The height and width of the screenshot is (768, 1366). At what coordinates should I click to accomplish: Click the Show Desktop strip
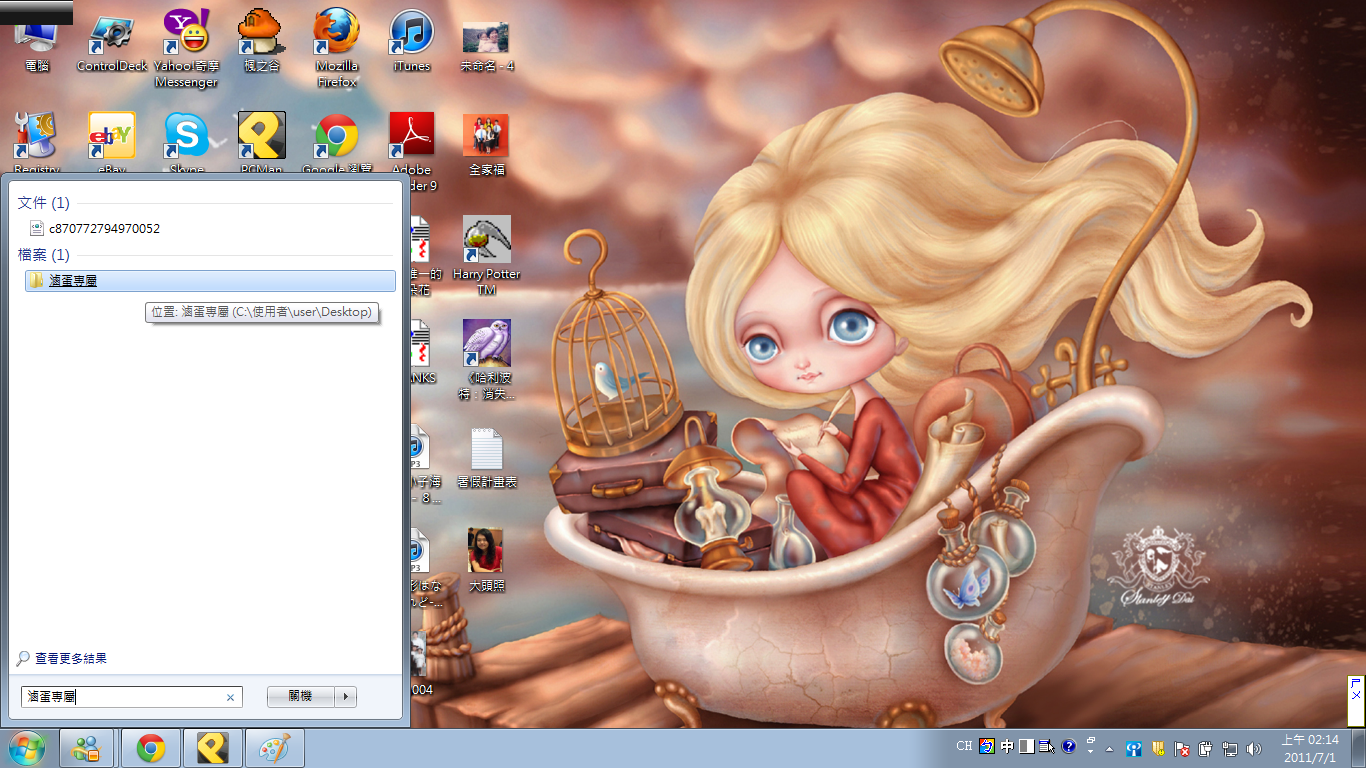coord(1359,748)
